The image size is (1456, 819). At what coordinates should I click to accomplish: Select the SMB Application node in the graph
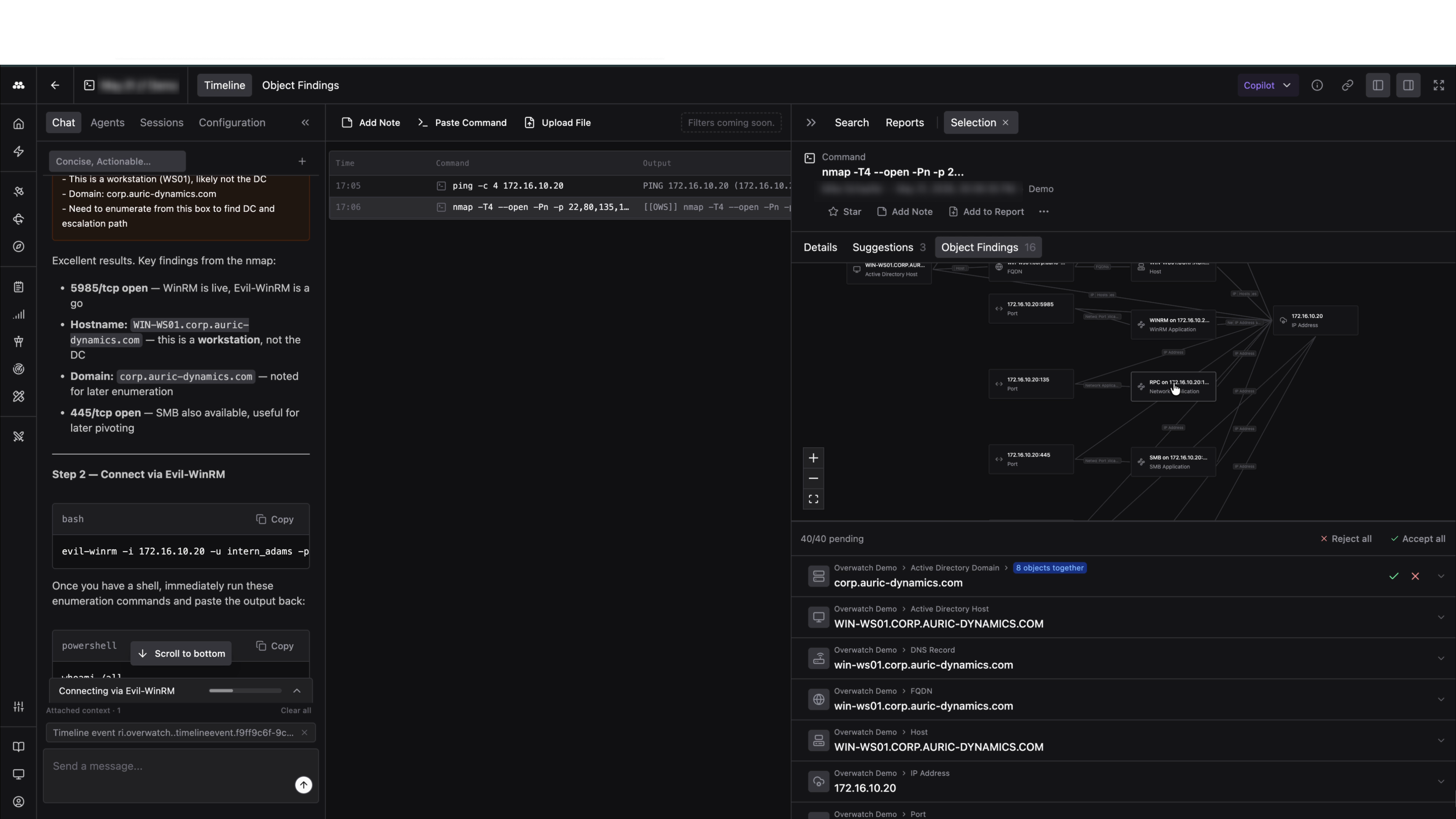tap(1173, 462)
